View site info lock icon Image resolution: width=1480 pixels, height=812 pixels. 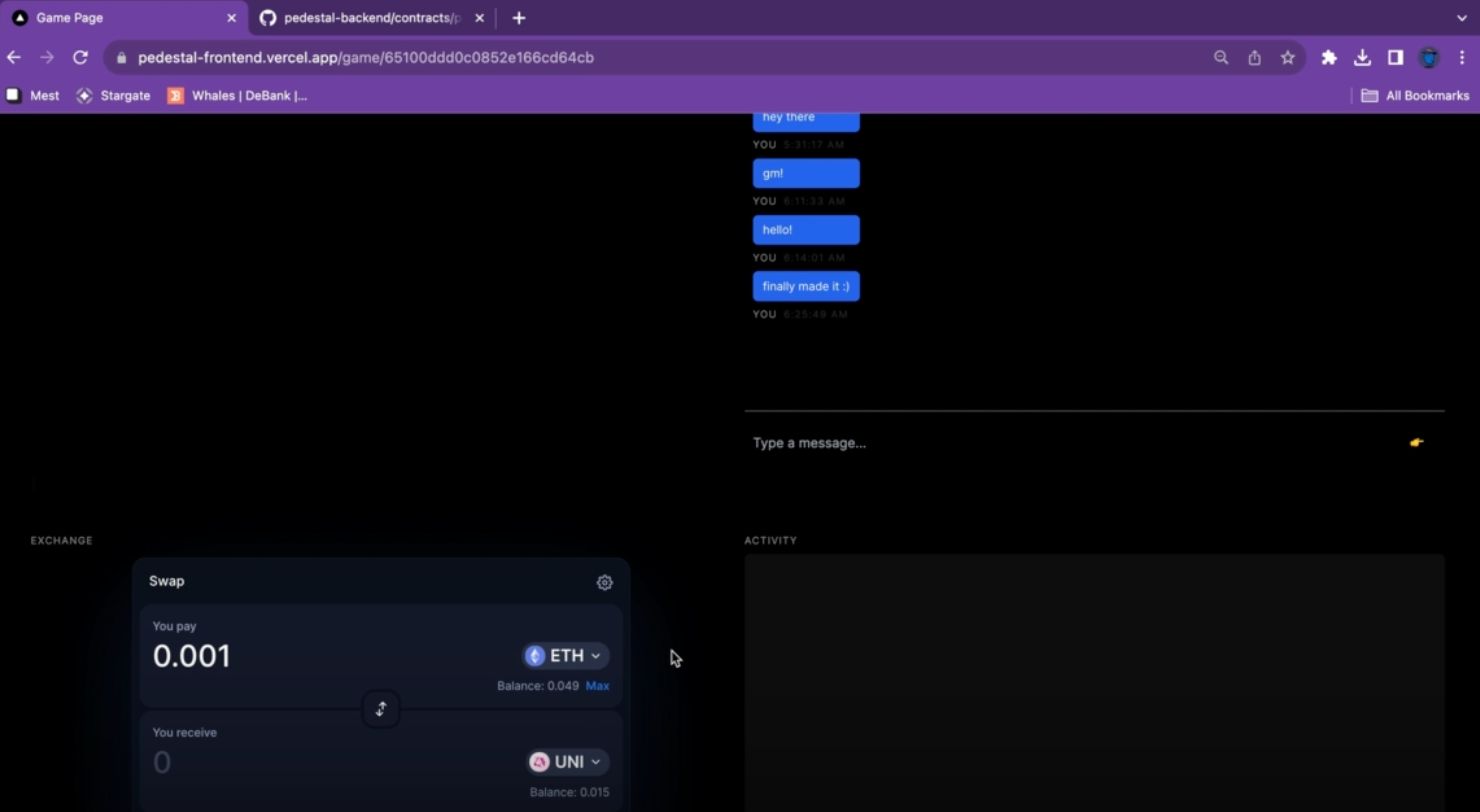tap(121, 58)
